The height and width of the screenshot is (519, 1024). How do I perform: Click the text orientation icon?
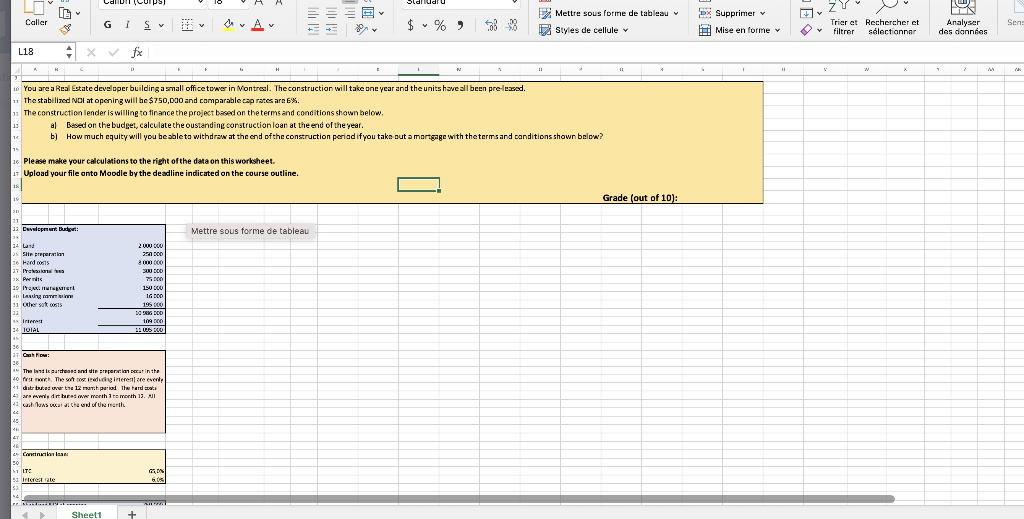(x=362, y=29)
